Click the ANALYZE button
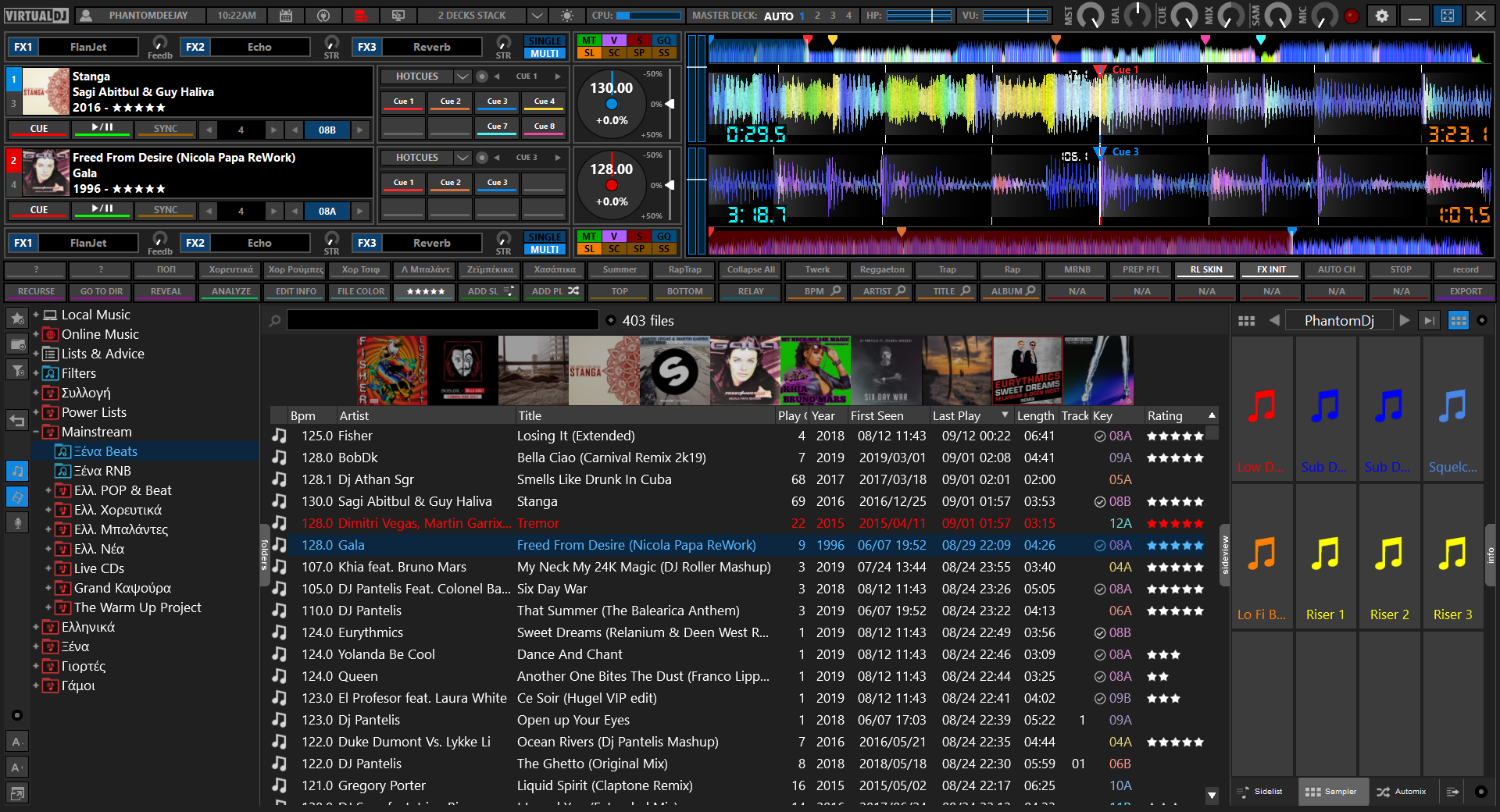Viewport: 1500px width, 812px height. [231, 292]
